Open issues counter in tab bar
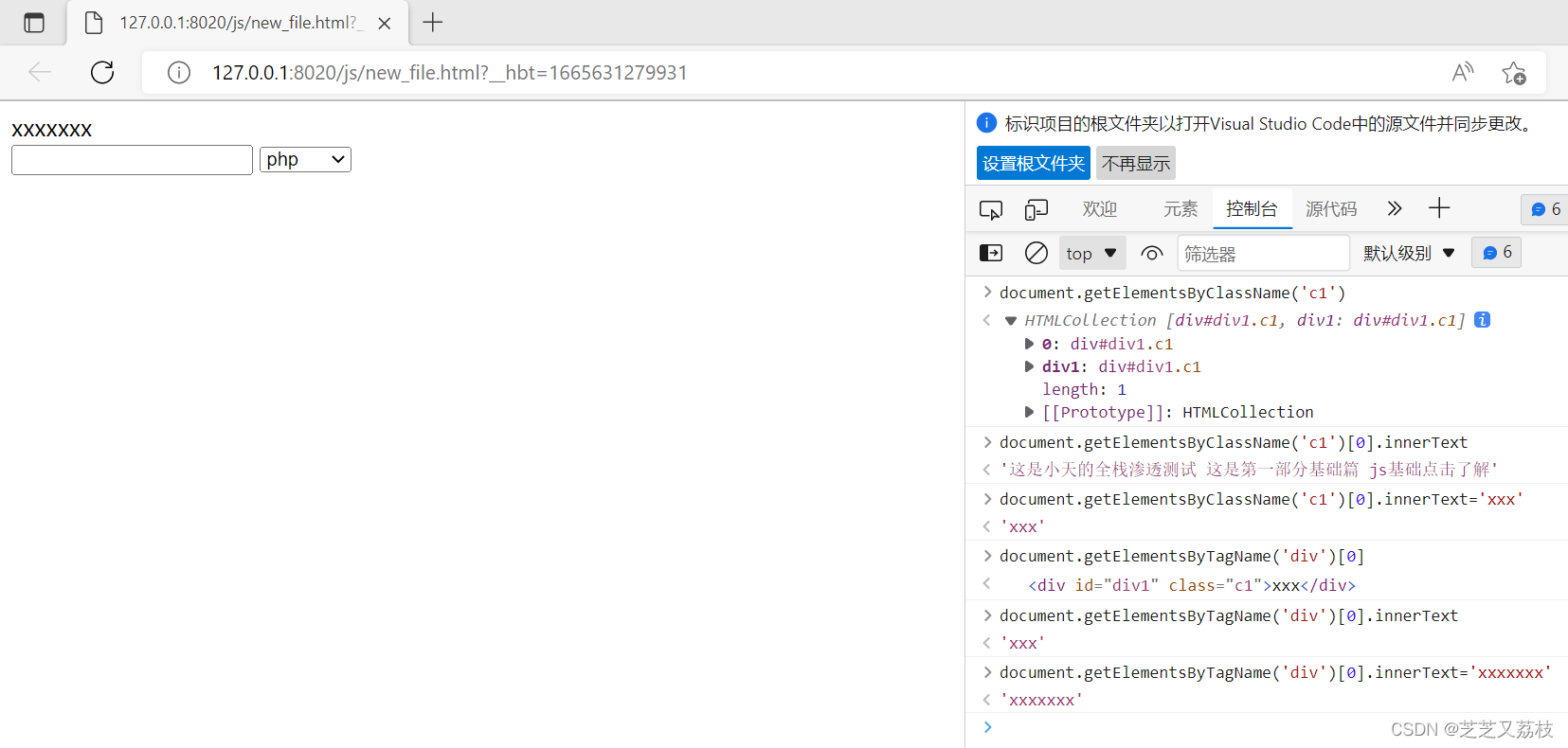 pyautogui.click(x=1545, y=209)
